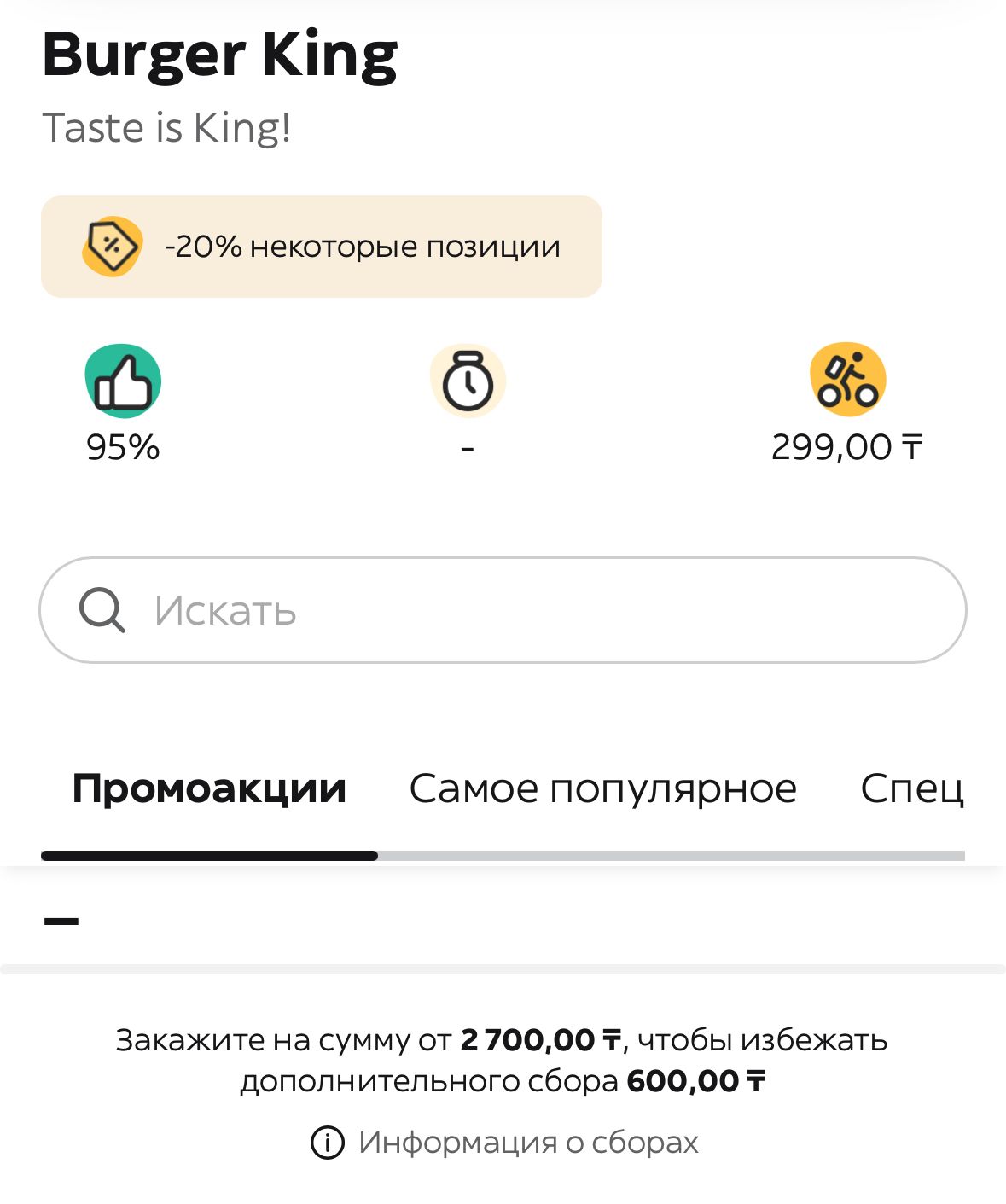Tap the stopwatch delivery time icon
The height and width of the screenshot is (1204, 1006).
468,381
